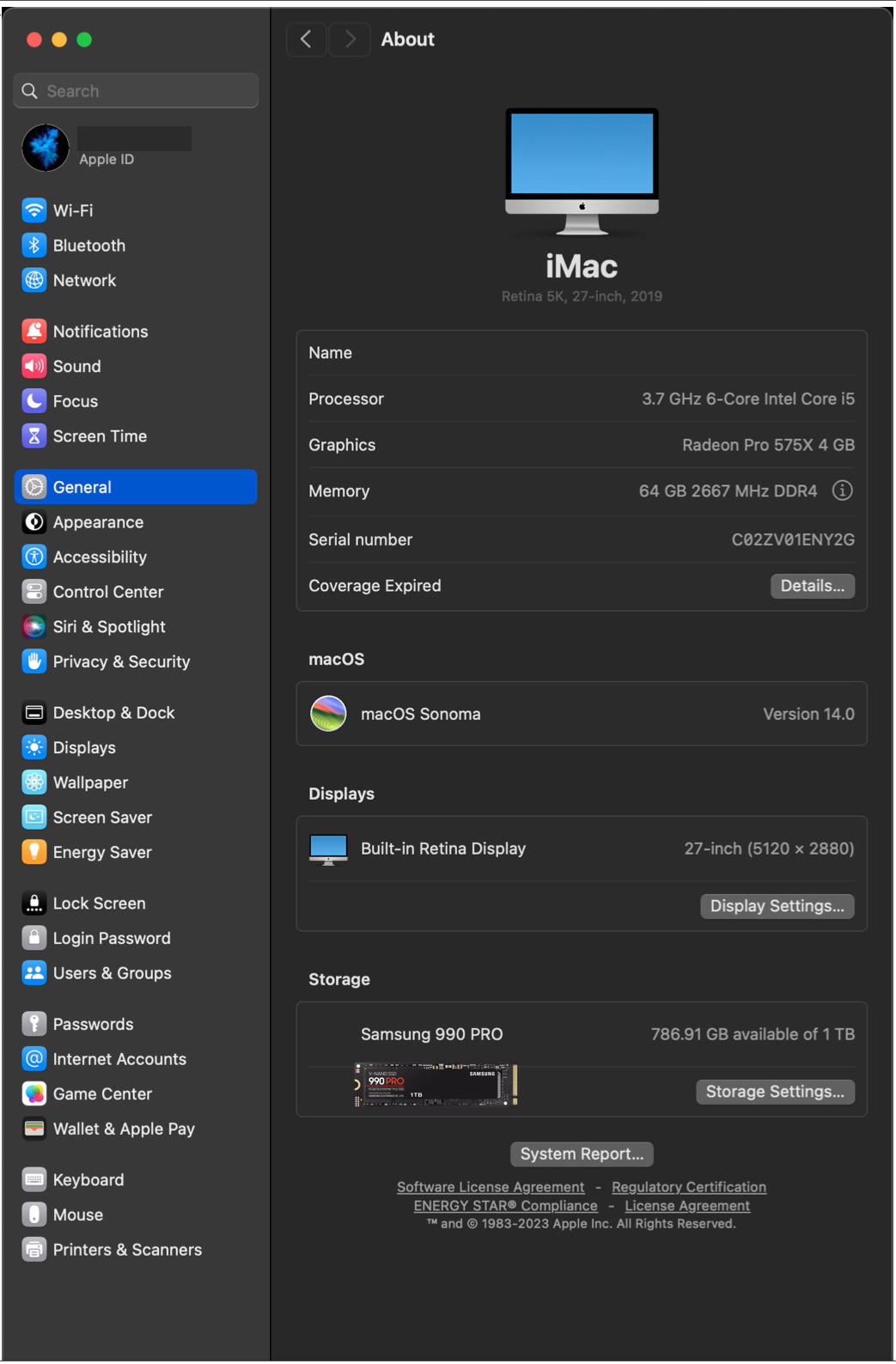Viewport: 896px width, 1364px height.
Task: Open the Wallpaper flower icon
Action: coord(34,782)
